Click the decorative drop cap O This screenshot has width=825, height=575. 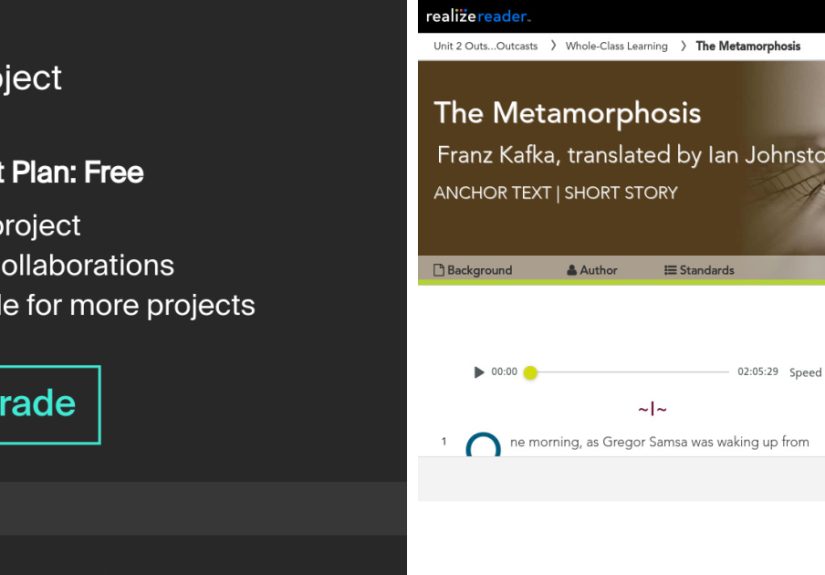(x=483, y=447)
